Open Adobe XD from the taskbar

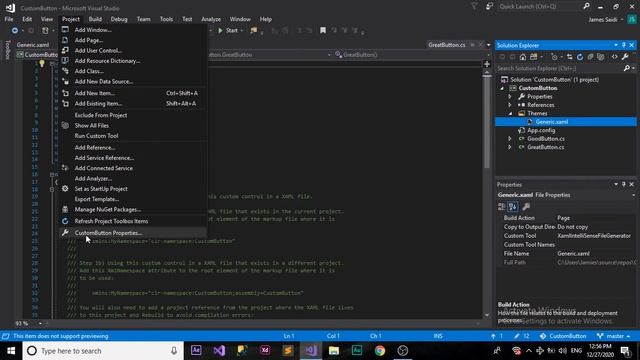(x=265, y=351)
